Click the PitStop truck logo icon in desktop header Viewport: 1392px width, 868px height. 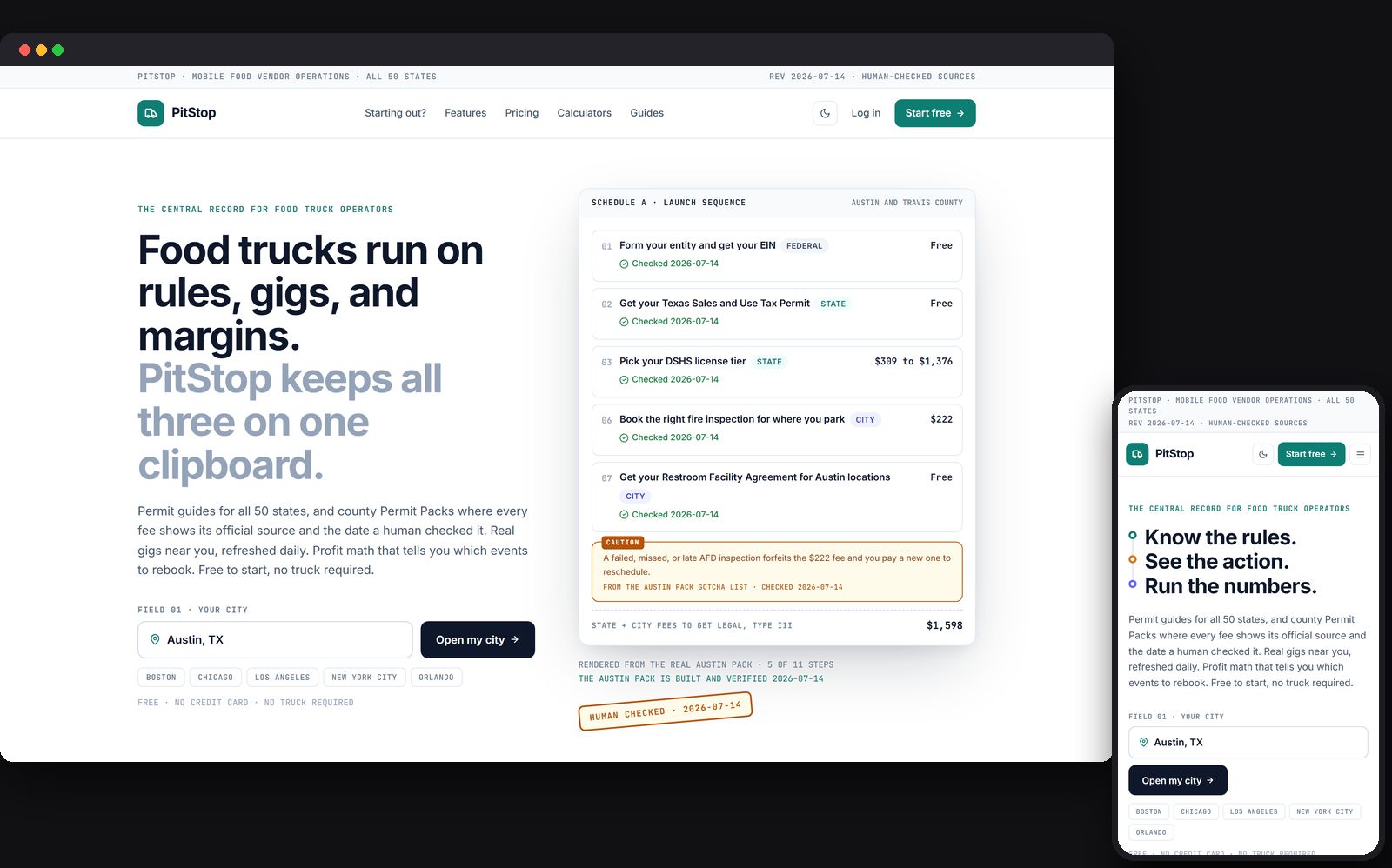(x=151, y=113)
